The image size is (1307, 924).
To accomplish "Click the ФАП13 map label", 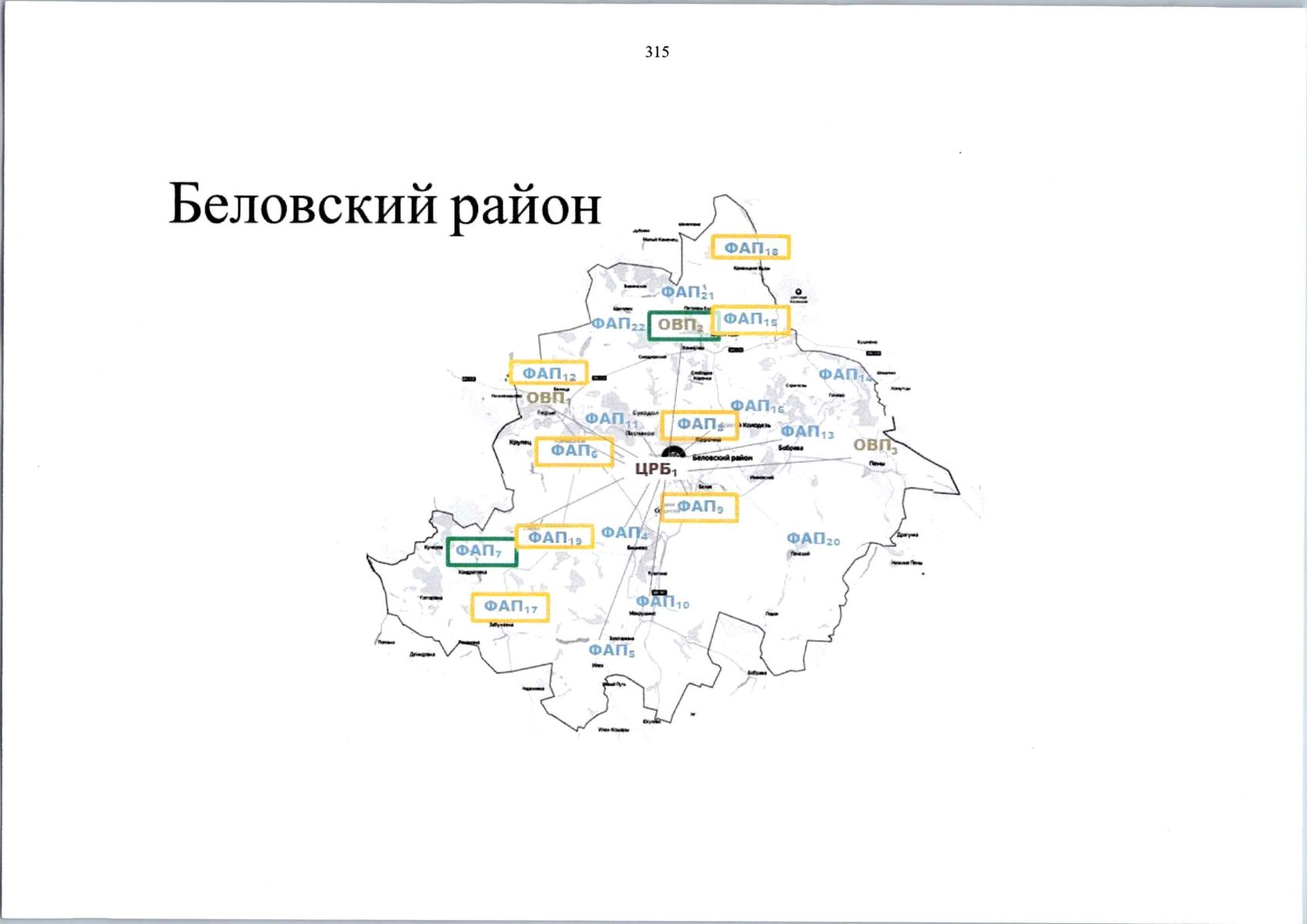I will pos(807,432).
